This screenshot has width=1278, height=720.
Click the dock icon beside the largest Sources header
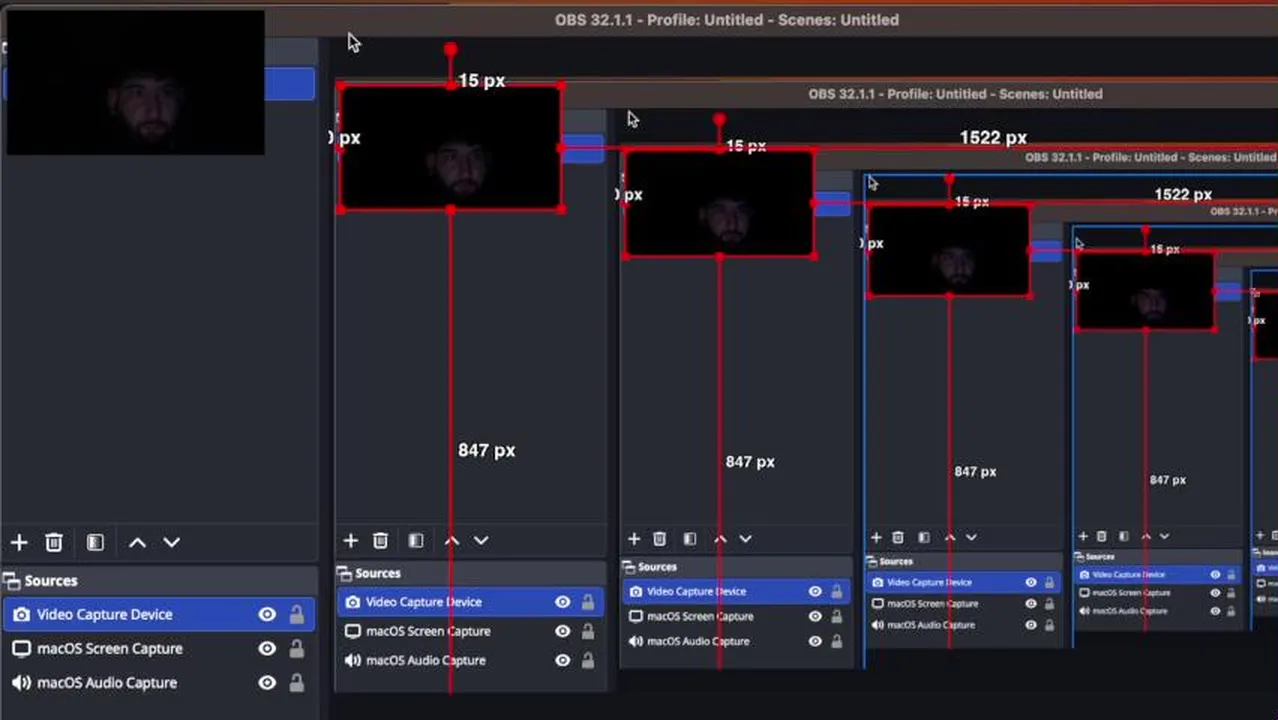(11, 581)
